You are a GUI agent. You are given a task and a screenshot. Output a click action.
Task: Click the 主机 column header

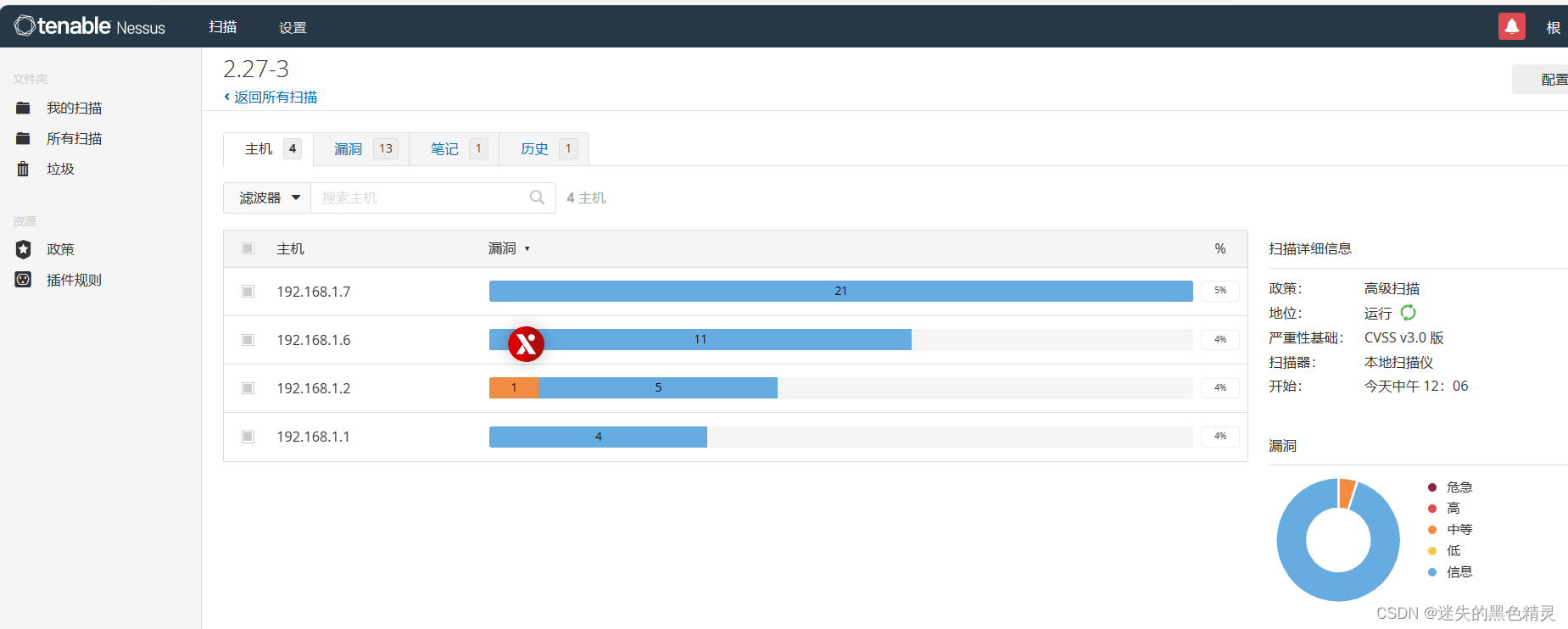pos(290,248)
